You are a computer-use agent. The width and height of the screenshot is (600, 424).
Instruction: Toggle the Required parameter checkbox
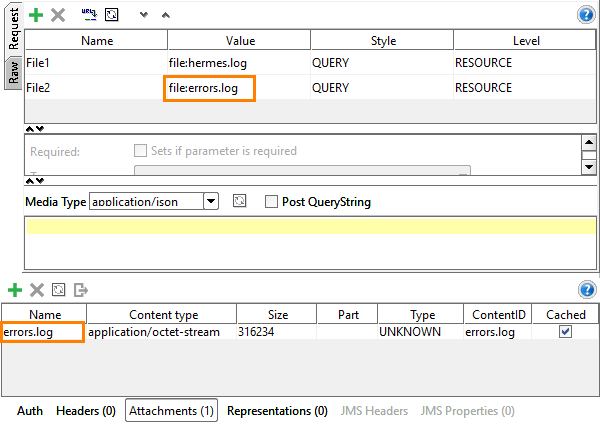140,150
